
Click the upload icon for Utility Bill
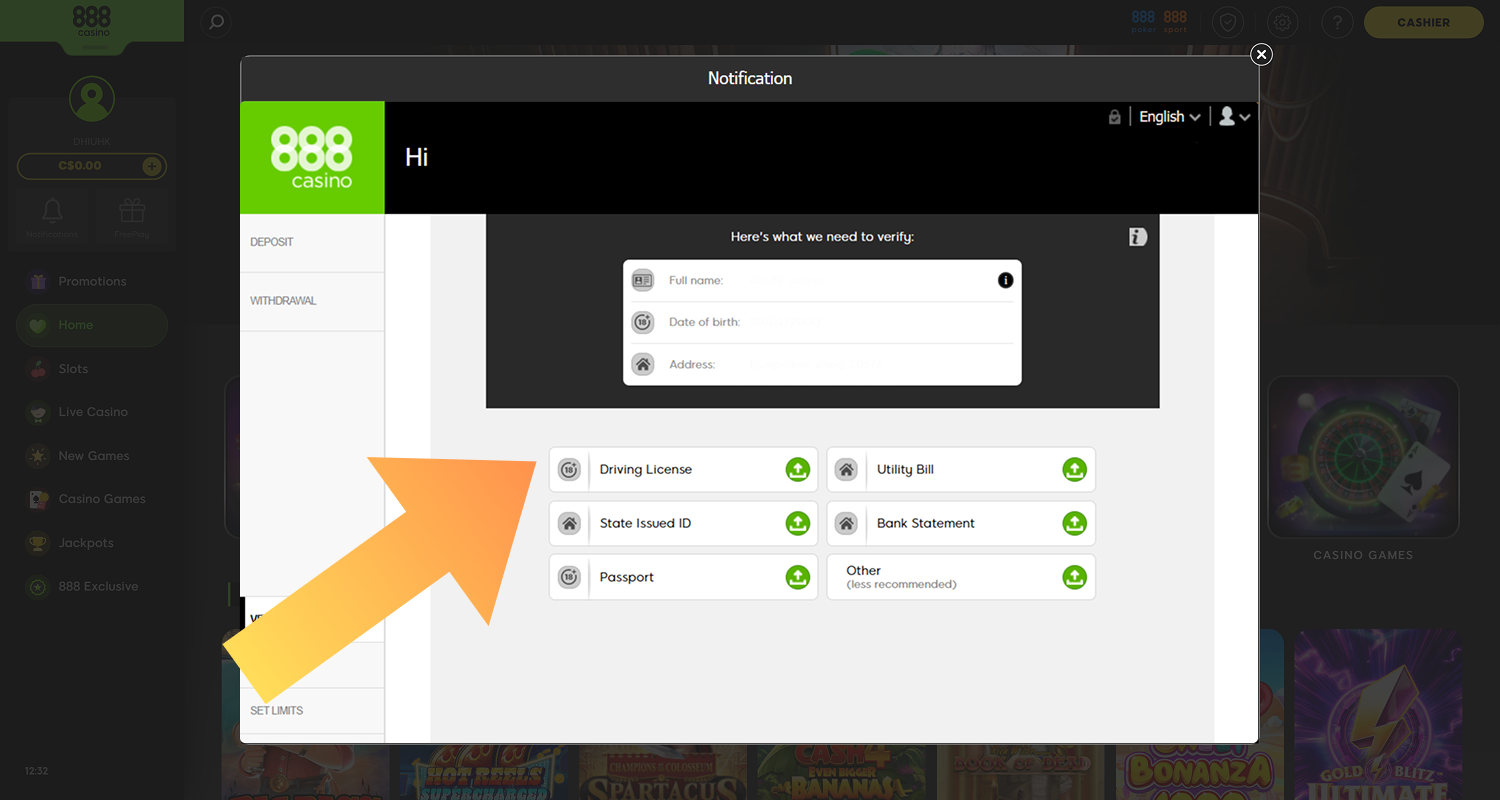pos(1074,469)
